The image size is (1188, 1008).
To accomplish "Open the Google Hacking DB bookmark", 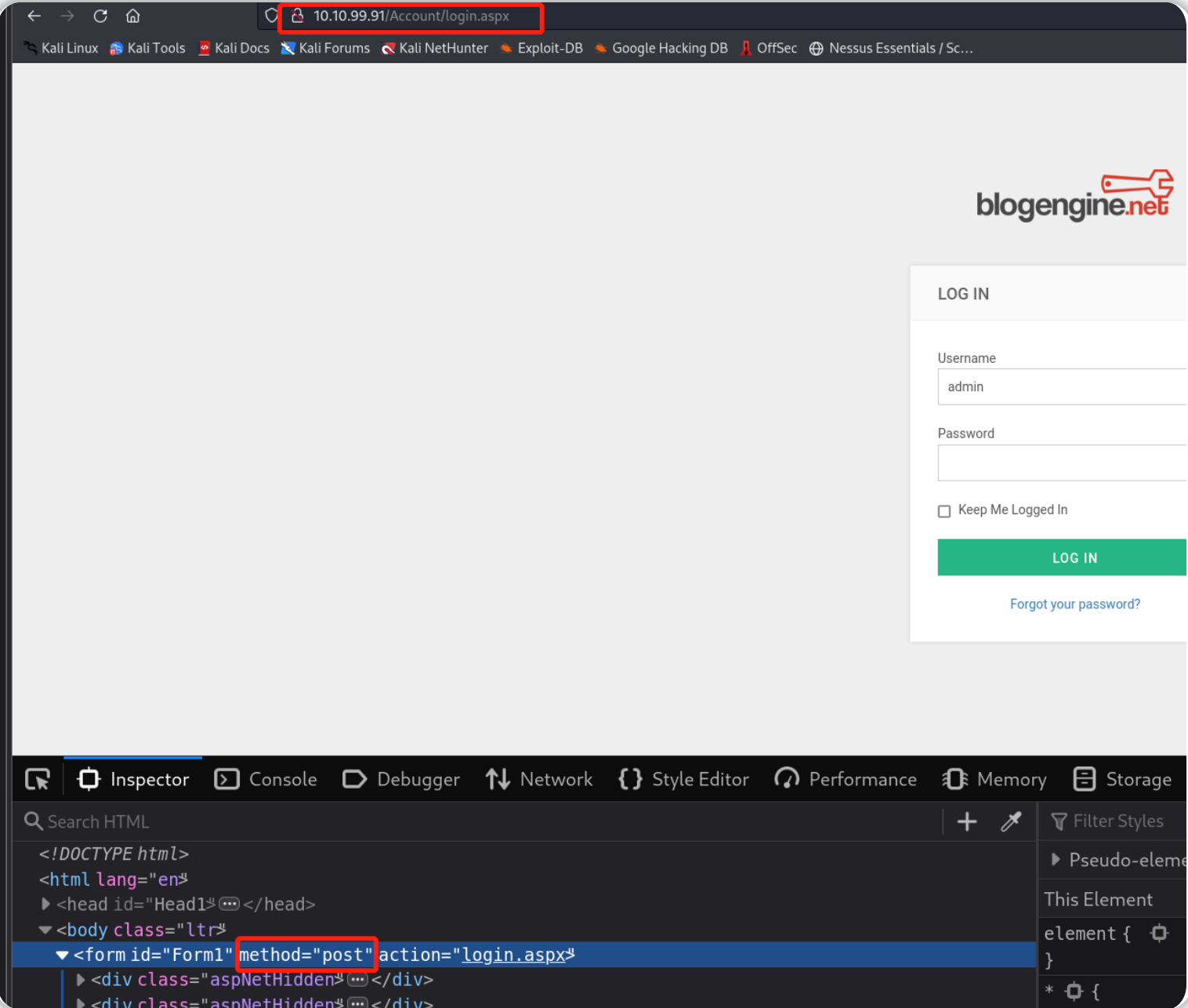I will pos(661,49).
